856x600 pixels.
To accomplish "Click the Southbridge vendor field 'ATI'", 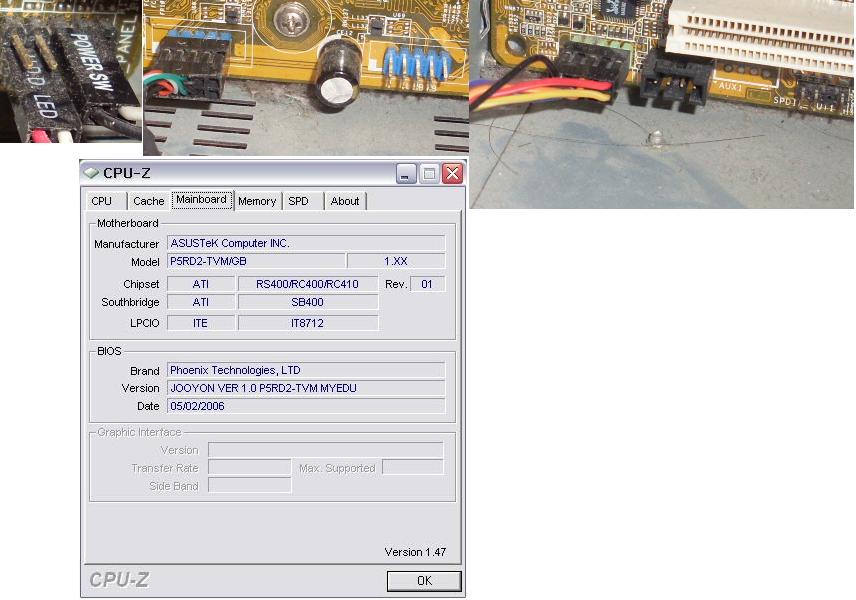I will [201, 302].
